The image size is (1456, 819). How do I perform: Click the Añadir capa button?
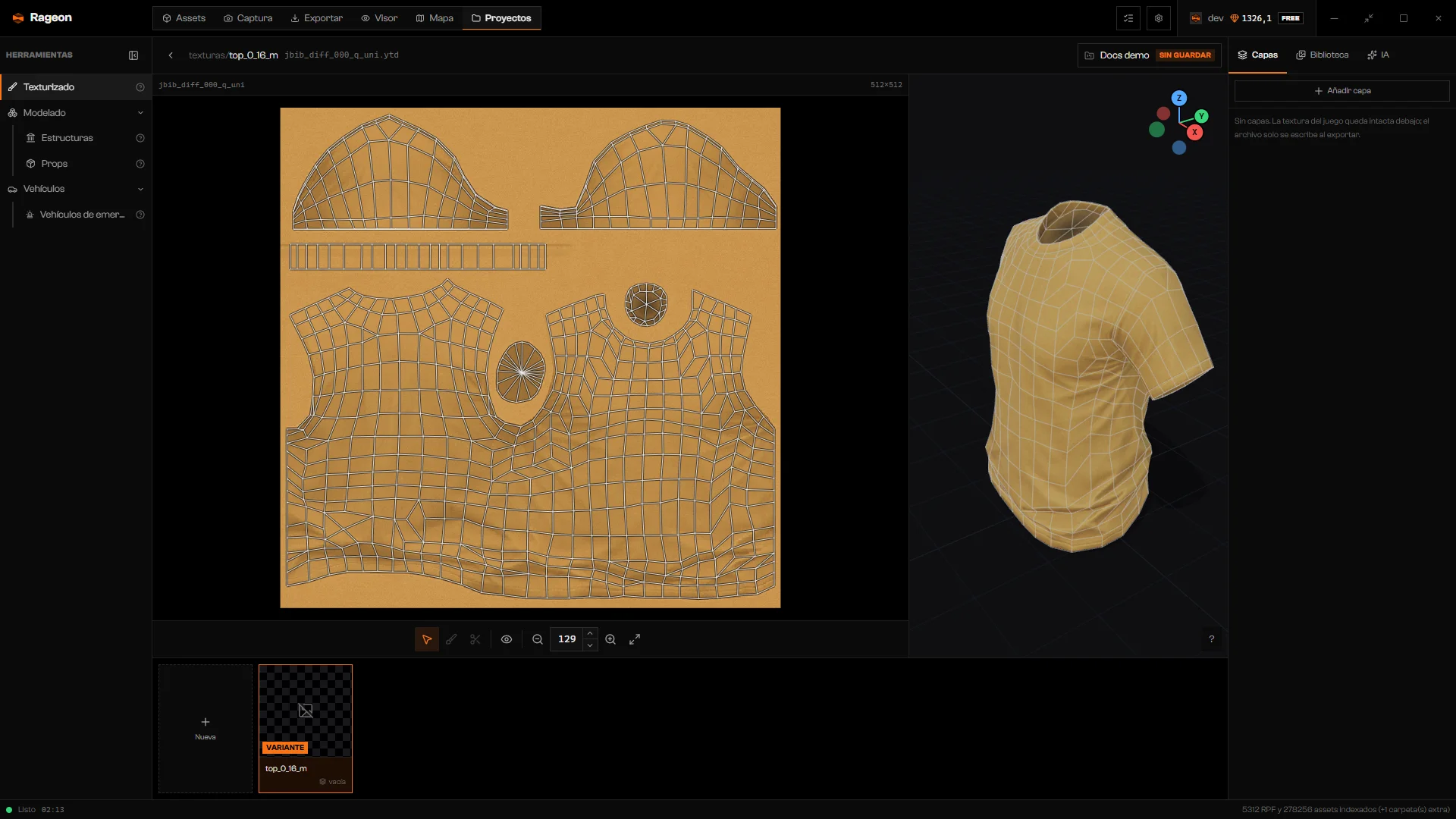coord(1341,91)
